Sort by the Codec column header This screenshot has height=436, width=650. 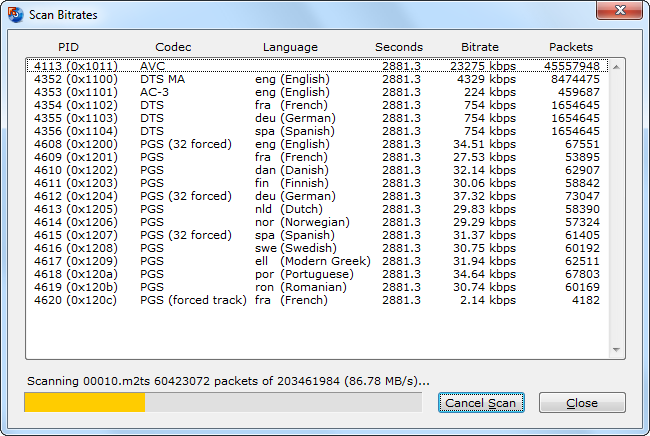[x=173, y=47]
